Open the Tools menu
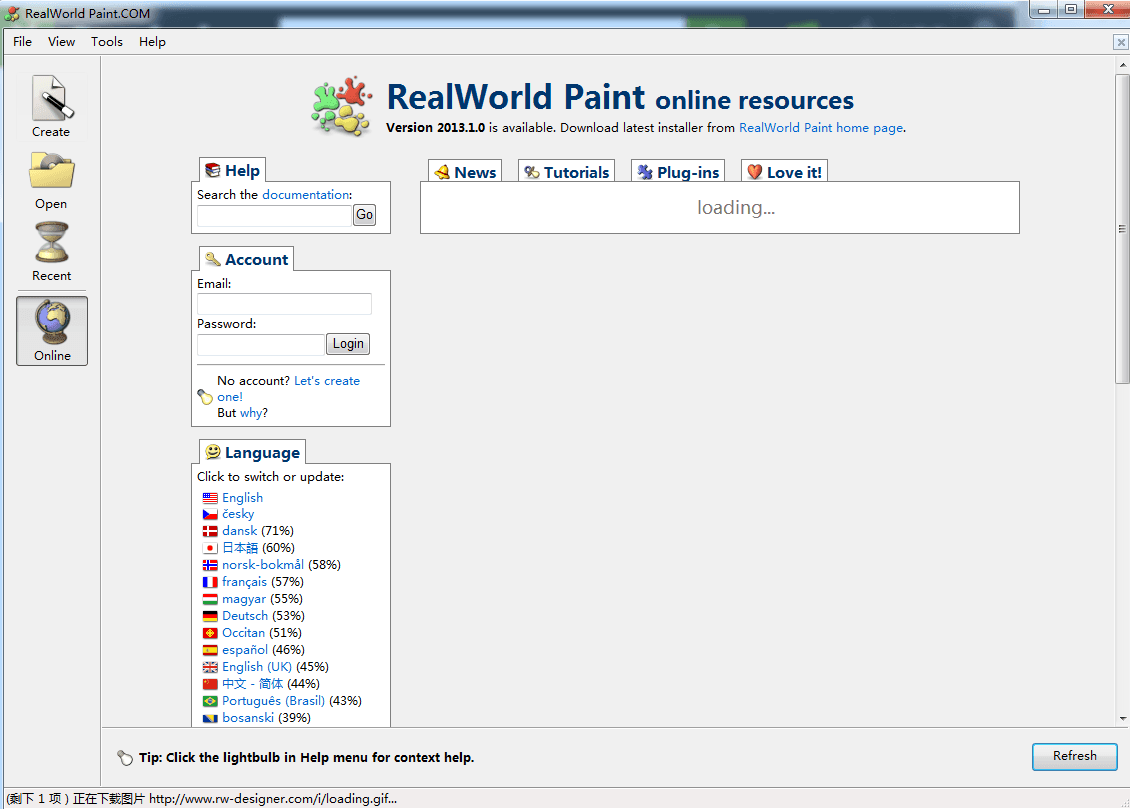Image resolution: width=1130 pixels, height=809 pixels. [107, 42]
